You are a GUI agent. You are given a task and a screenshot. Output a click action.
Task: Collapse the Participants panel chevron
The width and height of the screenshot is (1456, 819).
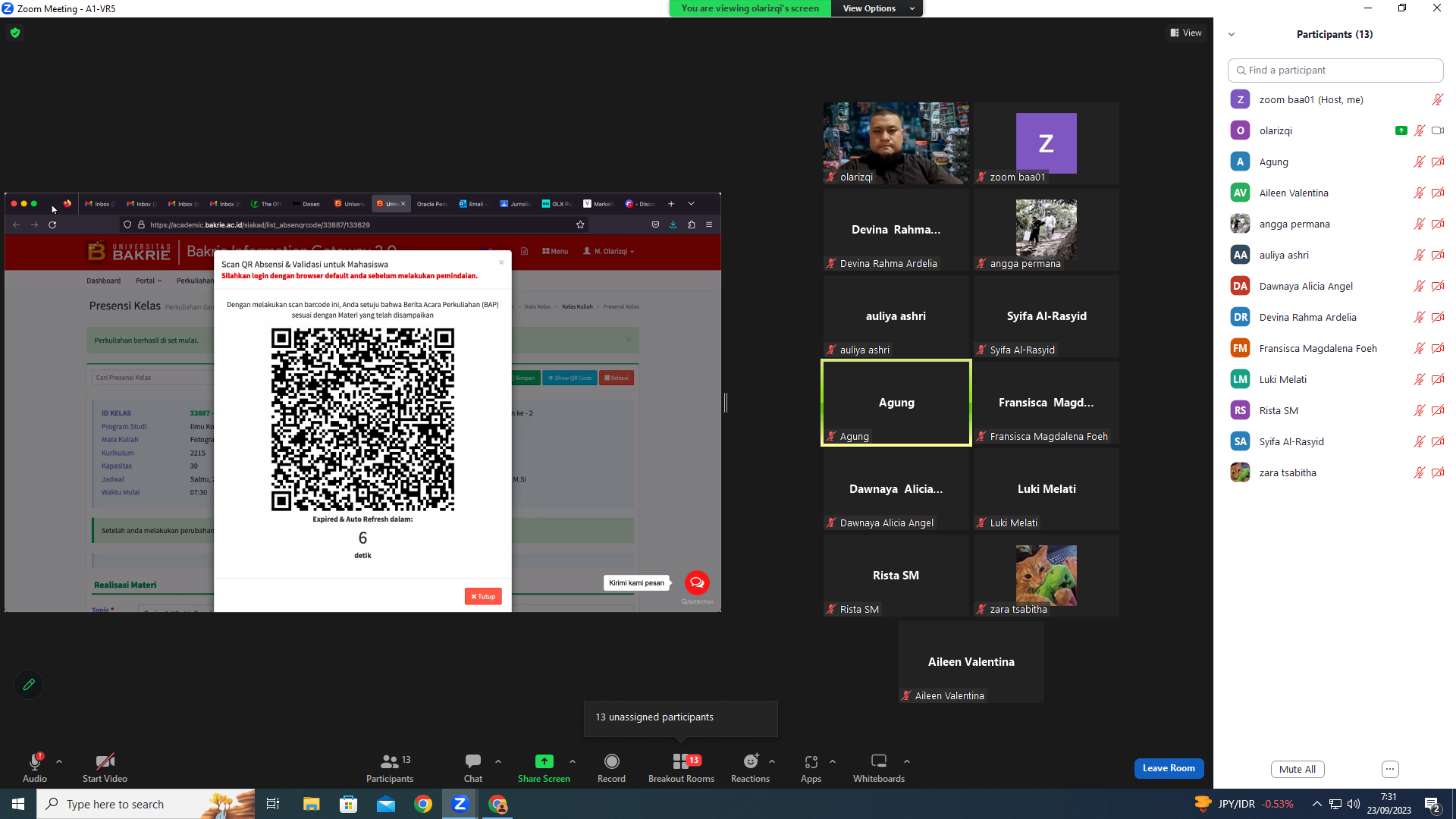[x=1232, y=34]
